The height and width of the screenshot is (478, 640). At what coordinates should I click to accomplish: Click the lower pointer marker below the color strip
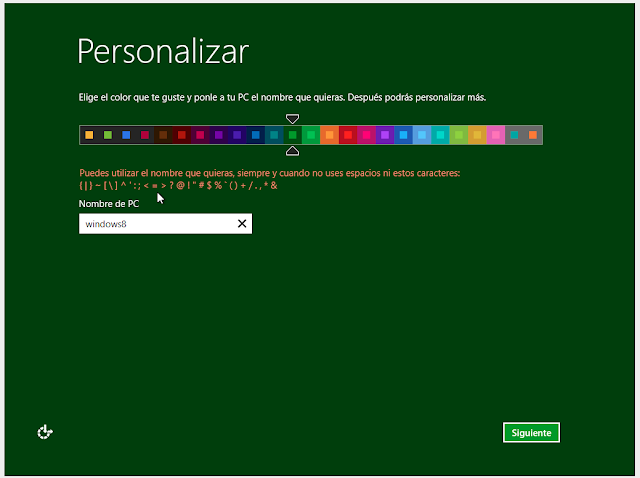[292, 151]
